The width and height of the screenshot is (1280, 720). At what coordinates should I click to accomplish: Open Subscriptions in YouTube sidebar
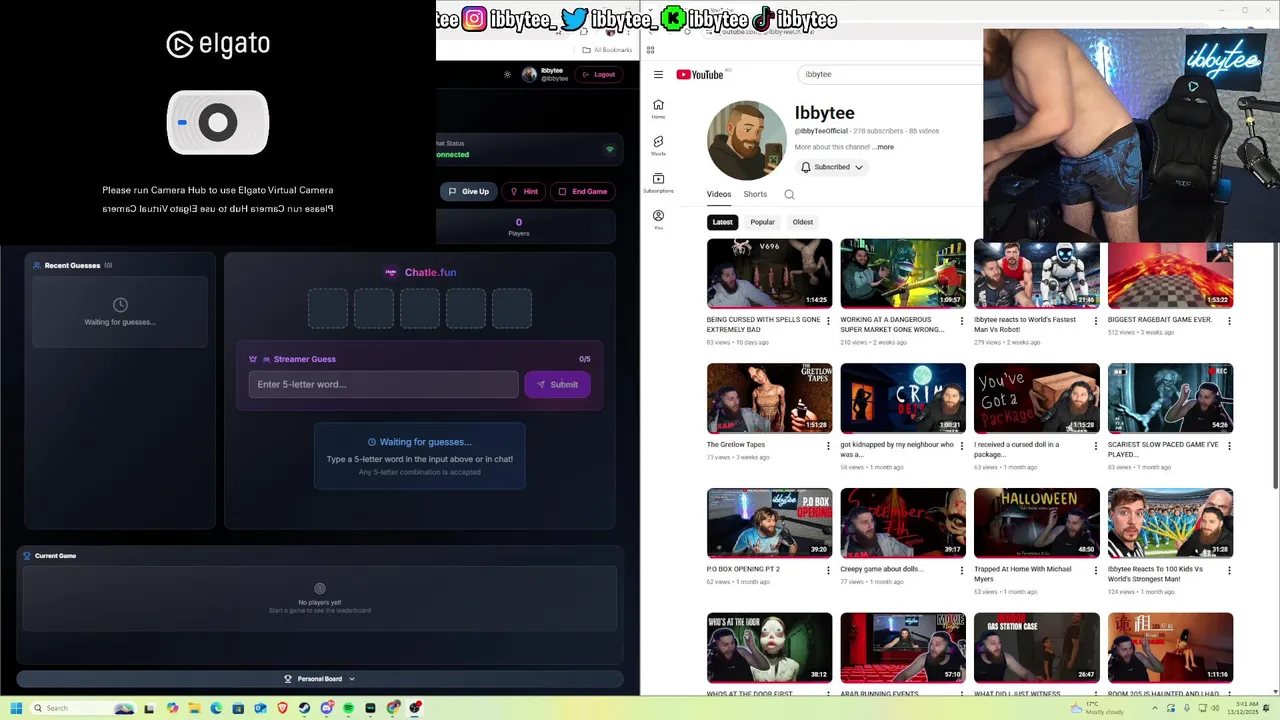coord(658,183)
